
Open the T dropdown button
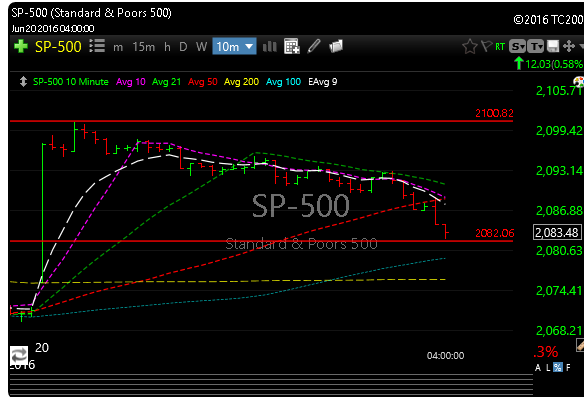(x=536, y=46)
